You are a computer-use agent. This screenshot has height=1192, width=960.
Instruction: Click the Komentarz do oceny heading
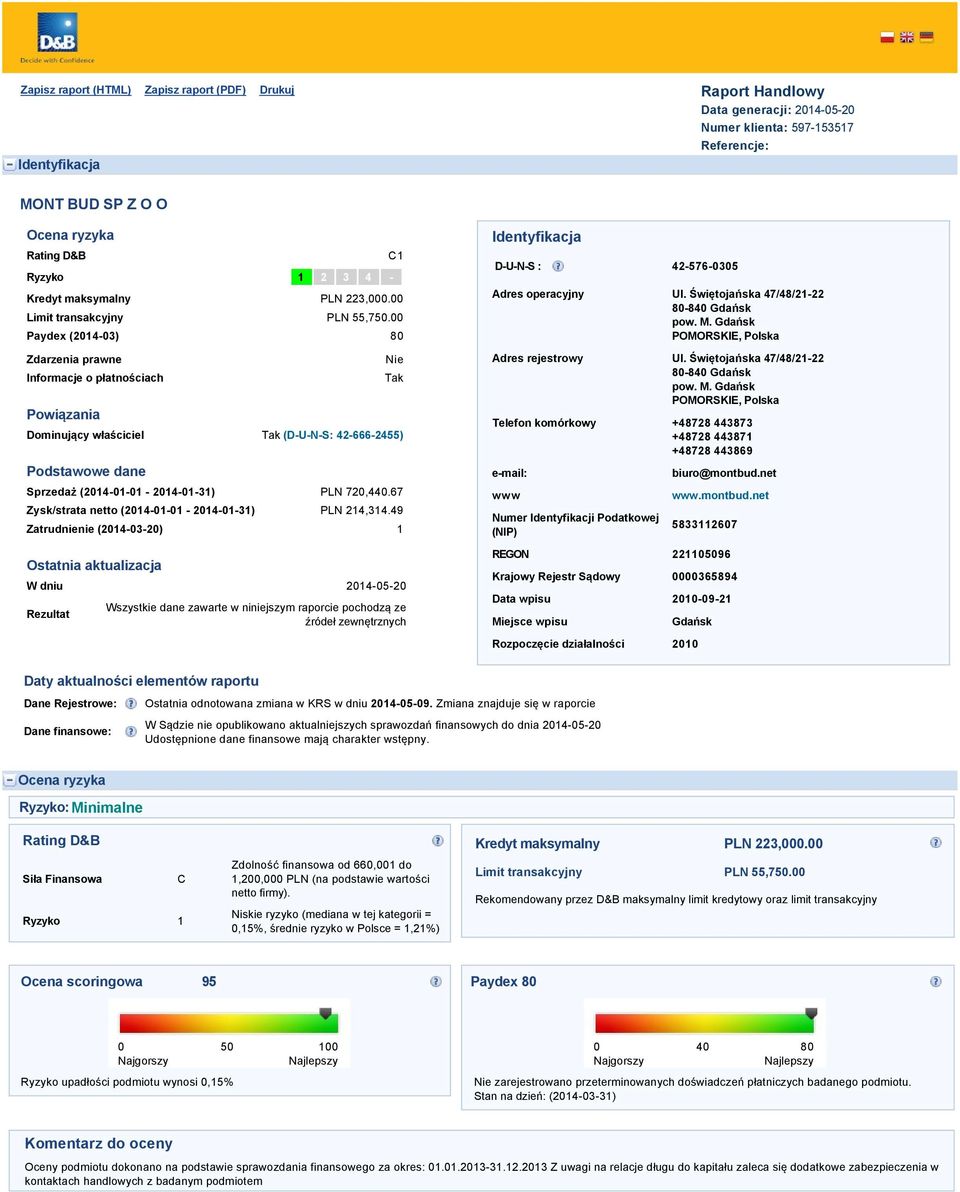[99, 1144]
